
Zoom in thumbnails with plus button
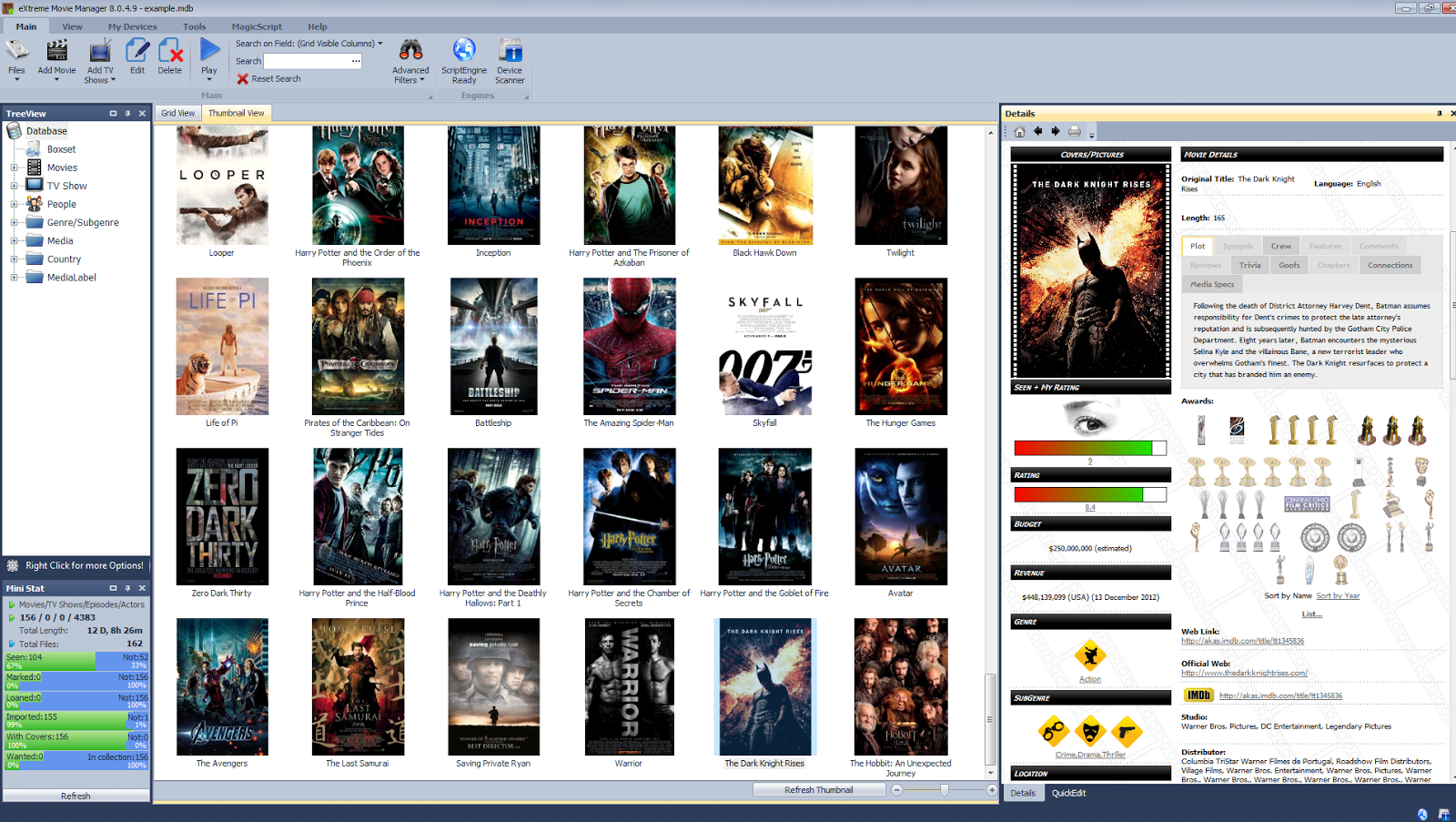[x=992, y=790]
